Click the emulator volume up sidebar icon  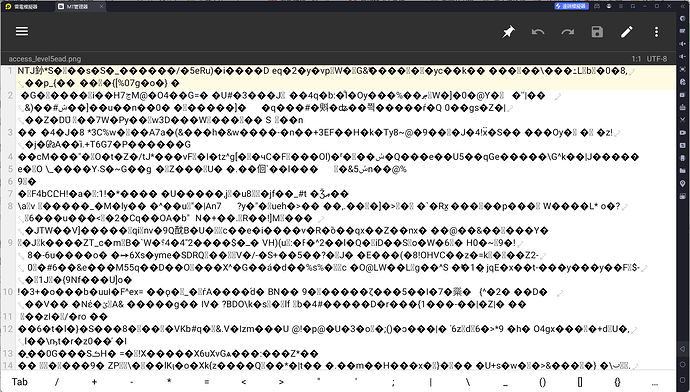[x=683, y=44]
